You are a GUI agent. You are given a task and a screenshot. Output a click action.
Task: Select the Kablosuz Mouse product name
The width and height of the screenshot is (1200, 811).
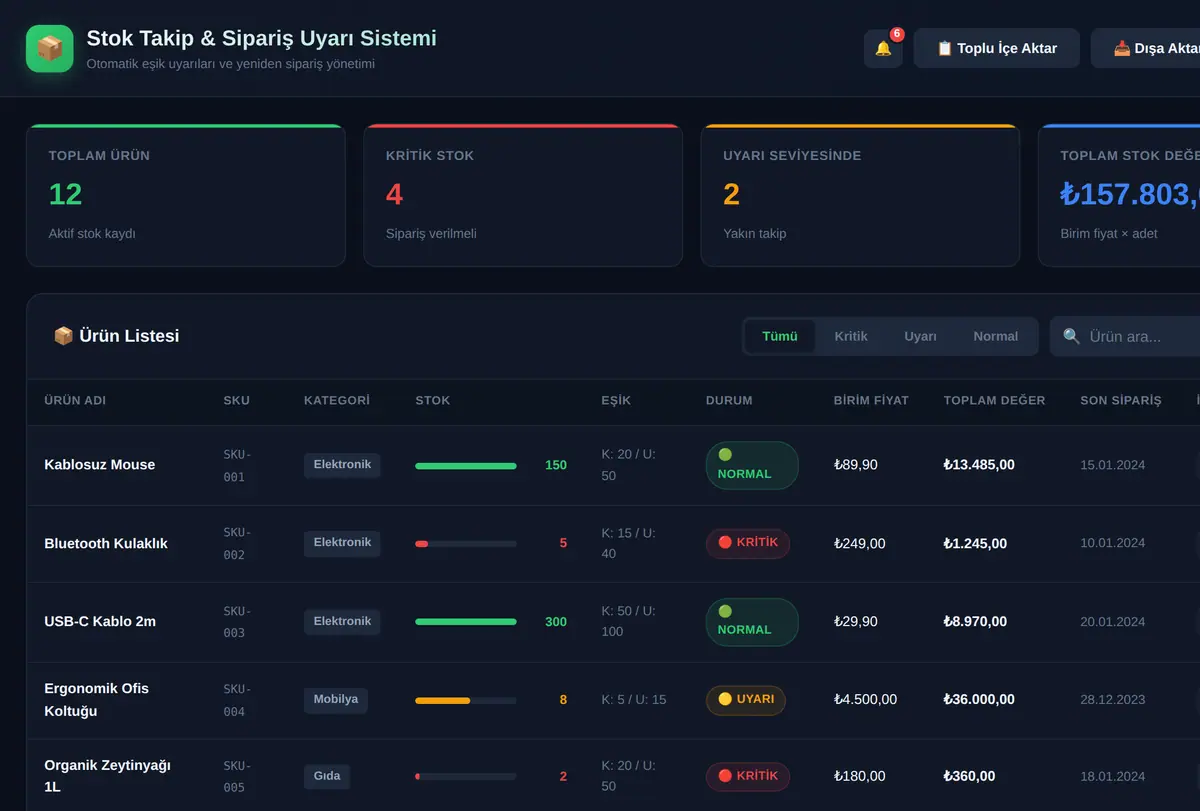coord(100,465)
